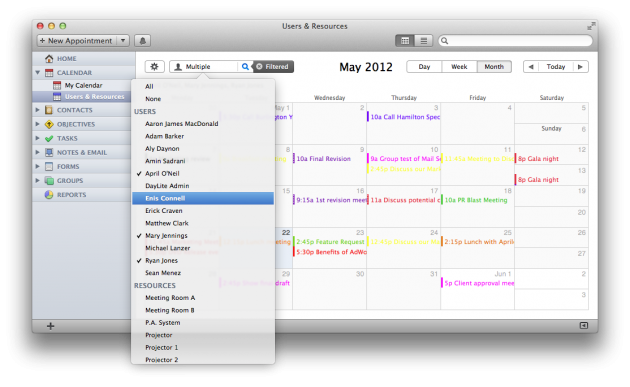Select DayLite Admin in the list
The height and width of the screenshot is (387, 630).
click(x=203, y=186)
